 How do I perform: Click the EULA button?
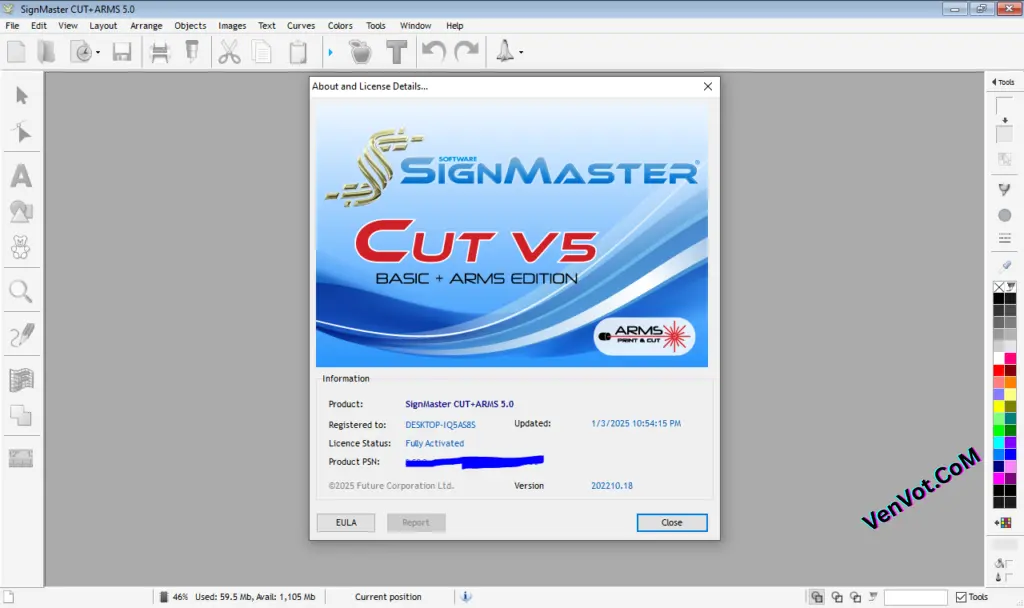346,522
